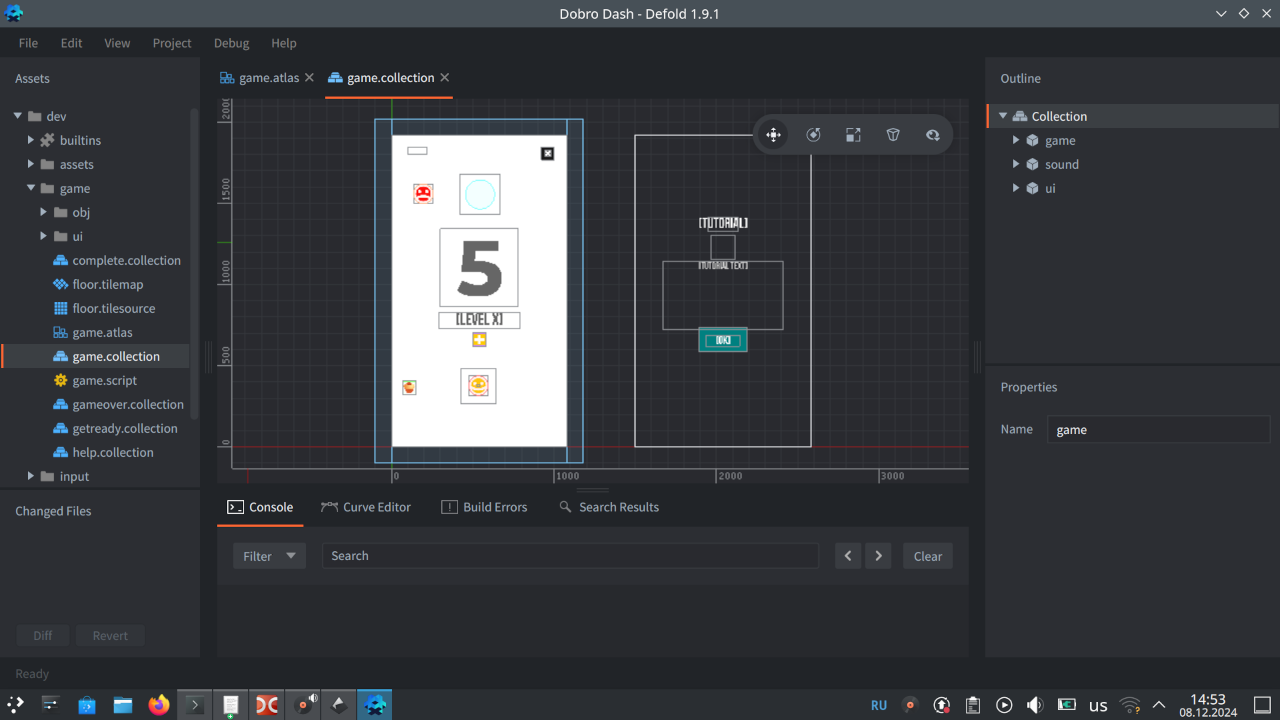1280x720 pixels.
Task: Select the Scale tool in scene toolbar
Action: [853, 135]
